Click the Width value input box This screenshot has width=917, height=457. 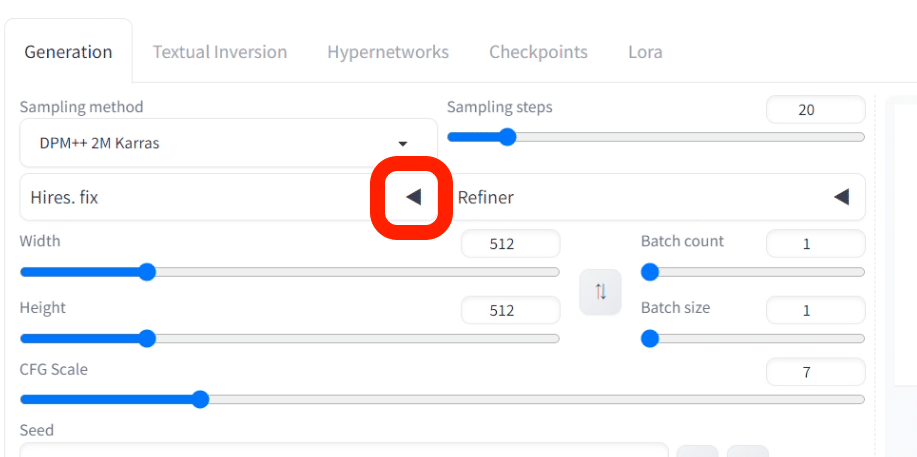(x=510, y=244)
